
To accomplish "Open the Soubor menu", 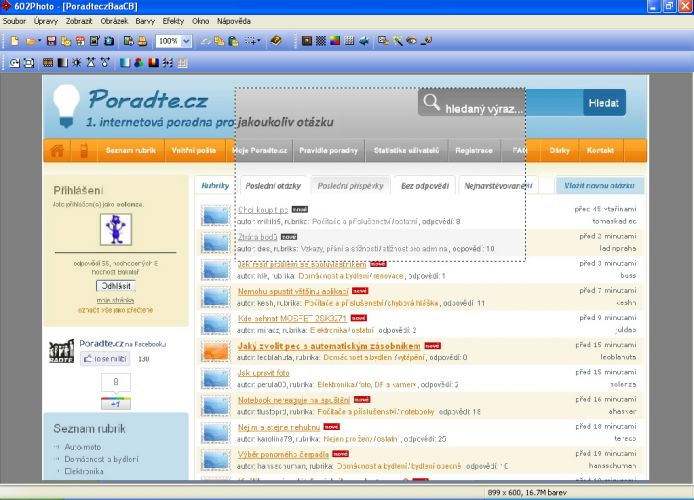I will pyautogui.click(x=14, y=21).
